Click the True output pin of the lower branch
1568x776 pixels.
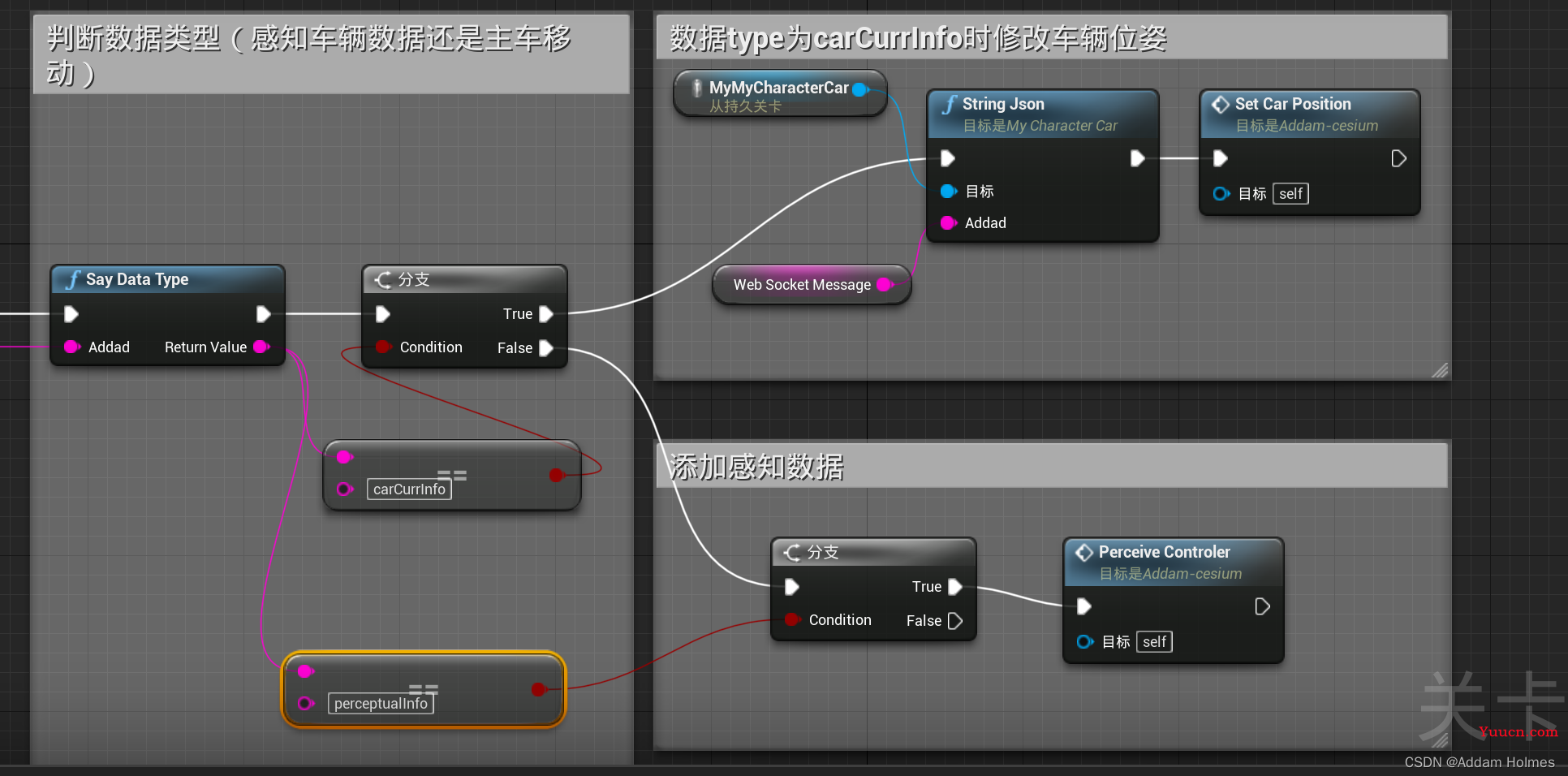pyautogui.click(x=955, y=587)
